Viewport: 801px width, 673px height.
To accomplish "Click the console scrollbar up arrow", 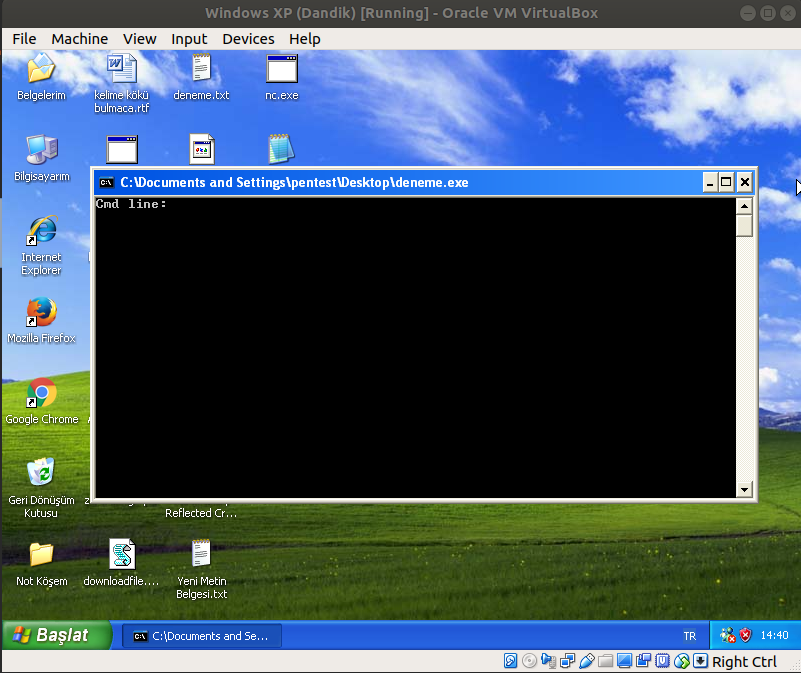I will (744, 205).
